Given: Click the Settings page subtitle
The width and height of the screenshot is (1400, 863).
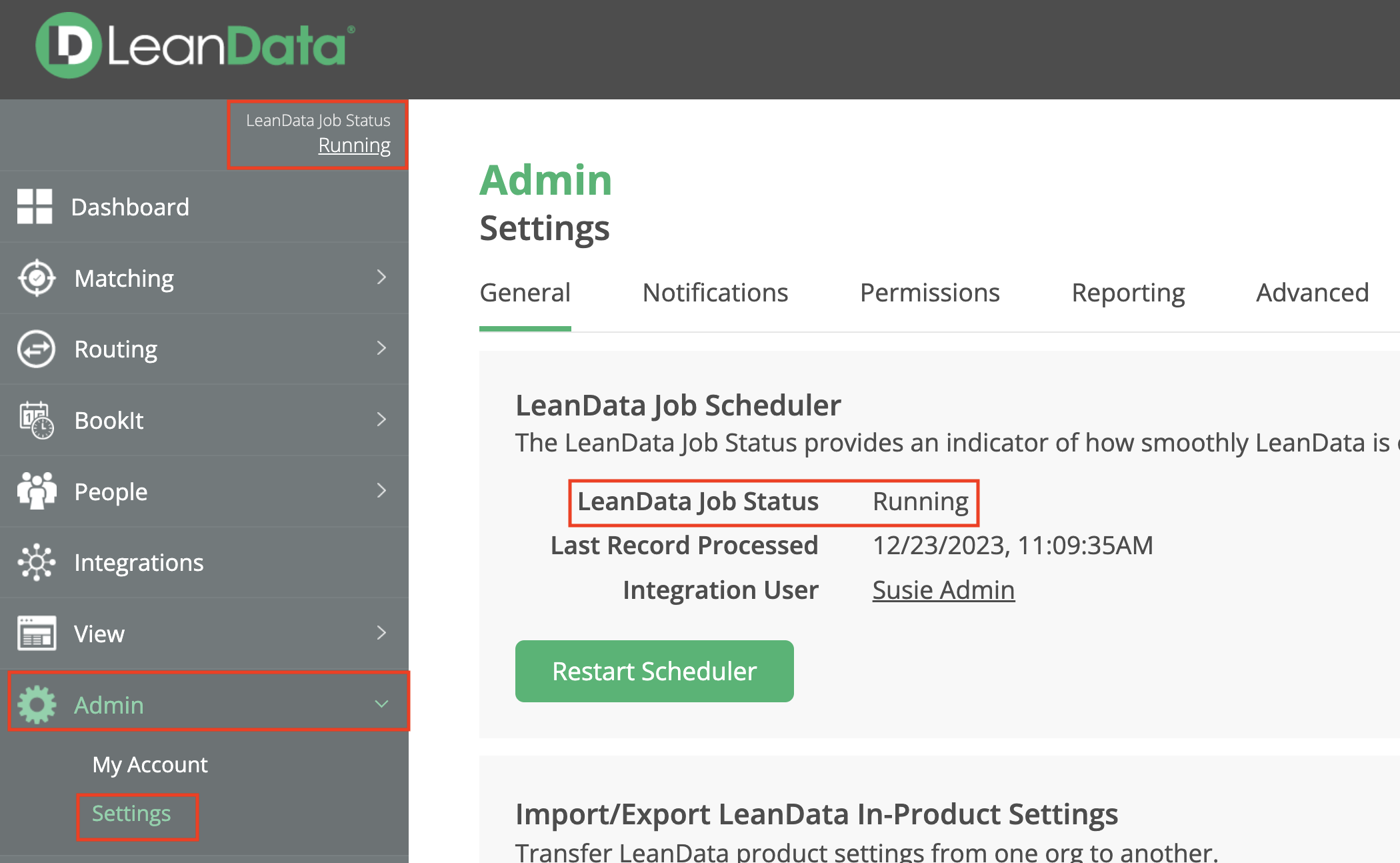Looking at the screenshot, I should (545, 228).
